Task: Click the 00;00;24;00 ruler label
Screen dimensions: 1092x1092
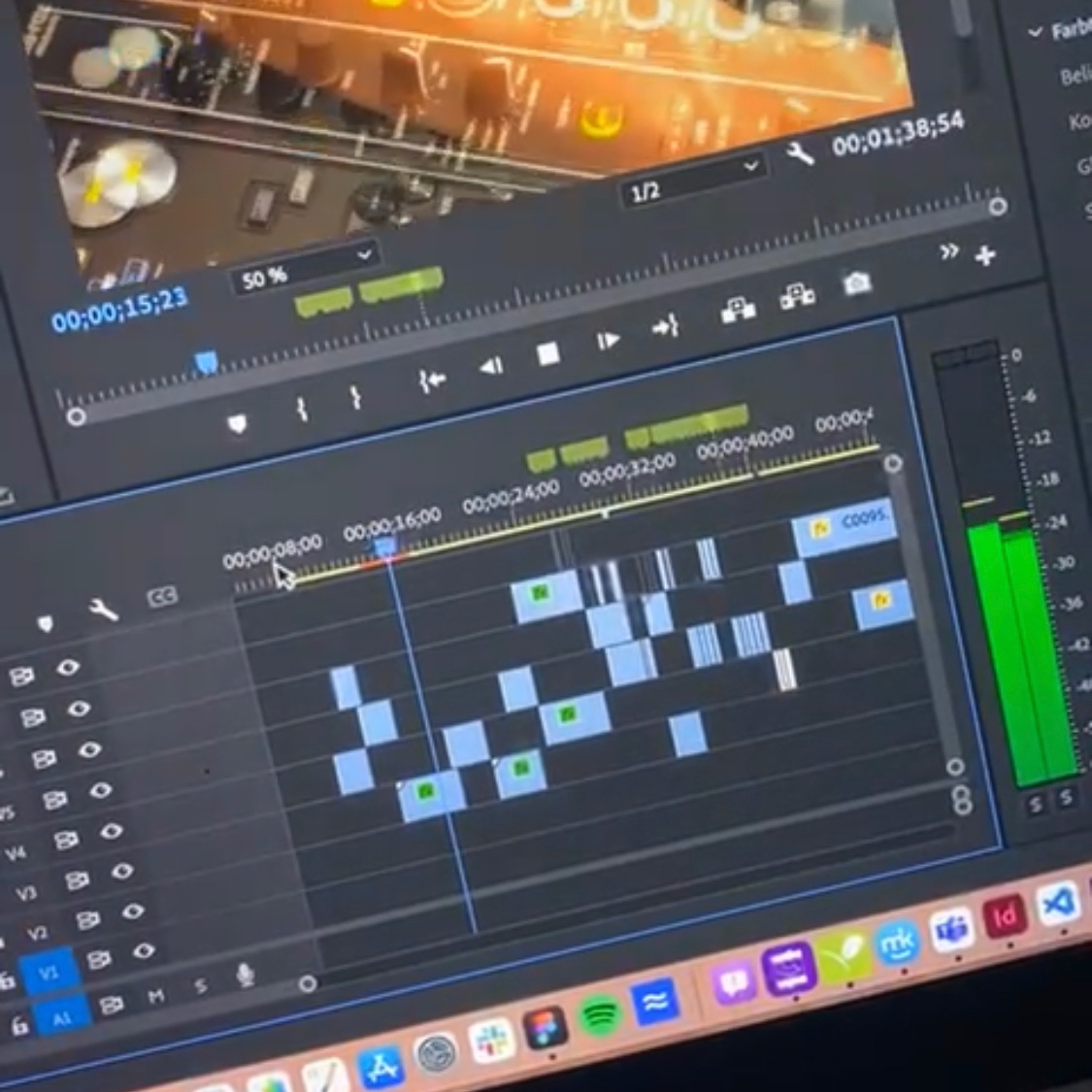Action: [x=511, y=498]
